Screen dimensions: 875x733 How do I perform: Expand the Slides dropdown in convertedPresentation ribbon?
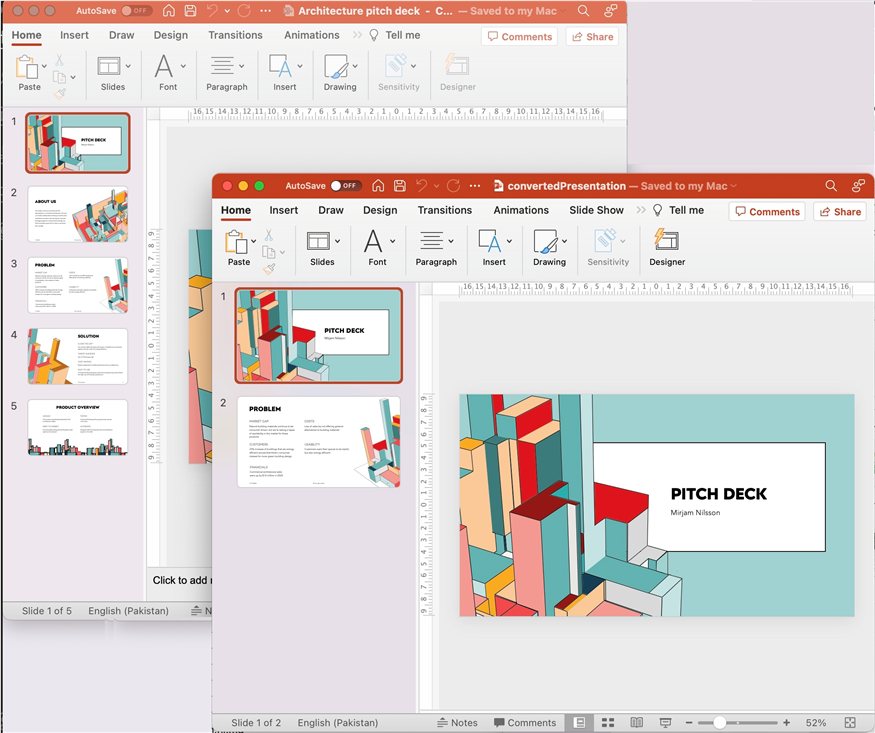(x=338, y=241)
